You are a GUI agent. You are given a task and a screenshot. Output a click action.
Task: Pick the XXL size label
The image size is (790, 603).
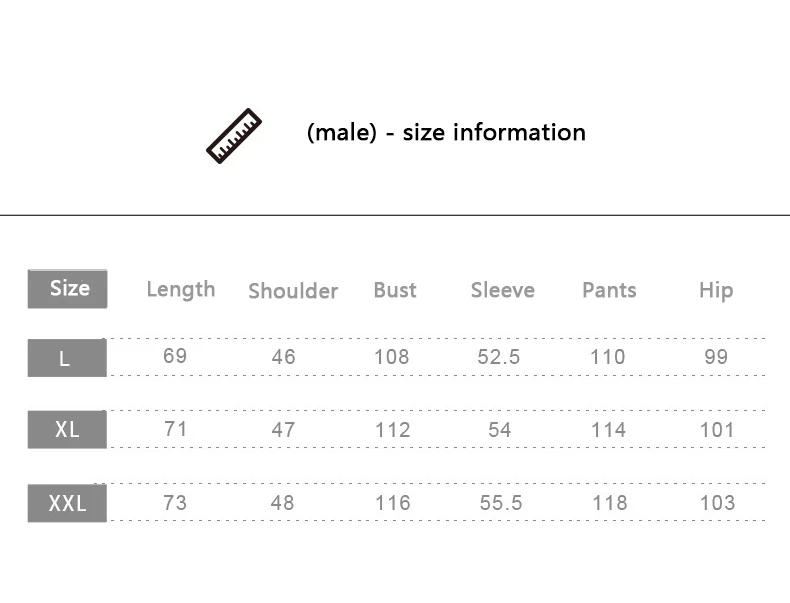[67, 503]
